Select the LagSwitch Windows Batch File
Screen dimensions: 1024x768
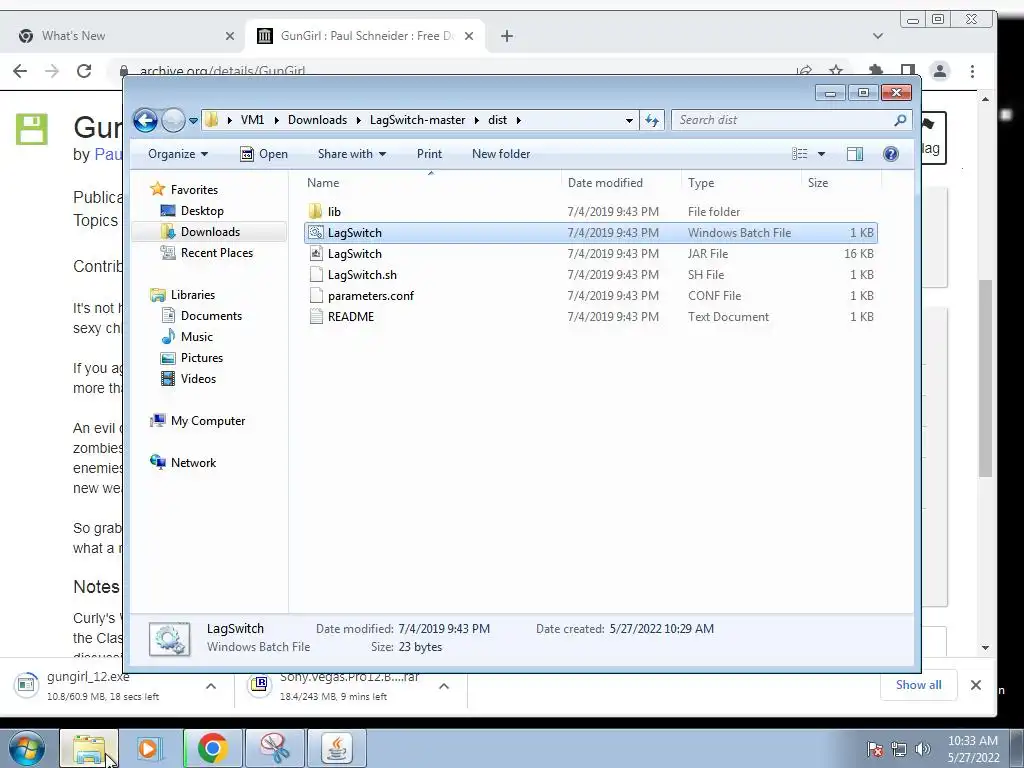click(x=590, y=232)
